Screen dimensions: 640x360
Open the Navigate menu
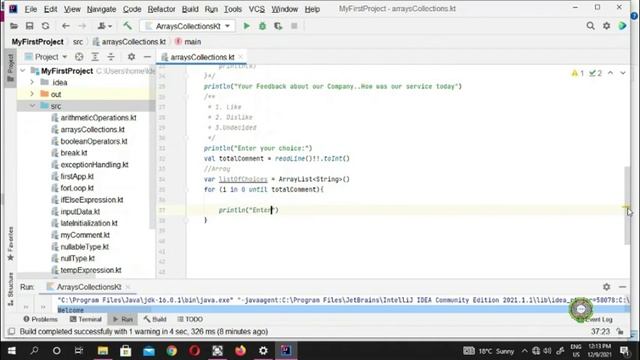pyautogui.click(x=101, y=9)
